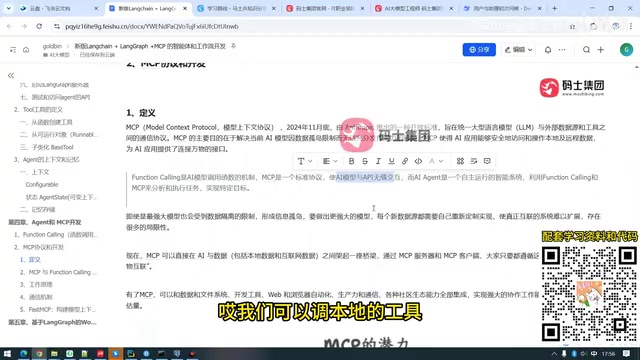
Task: Go back in browser history
Action: tap(9, 26)
